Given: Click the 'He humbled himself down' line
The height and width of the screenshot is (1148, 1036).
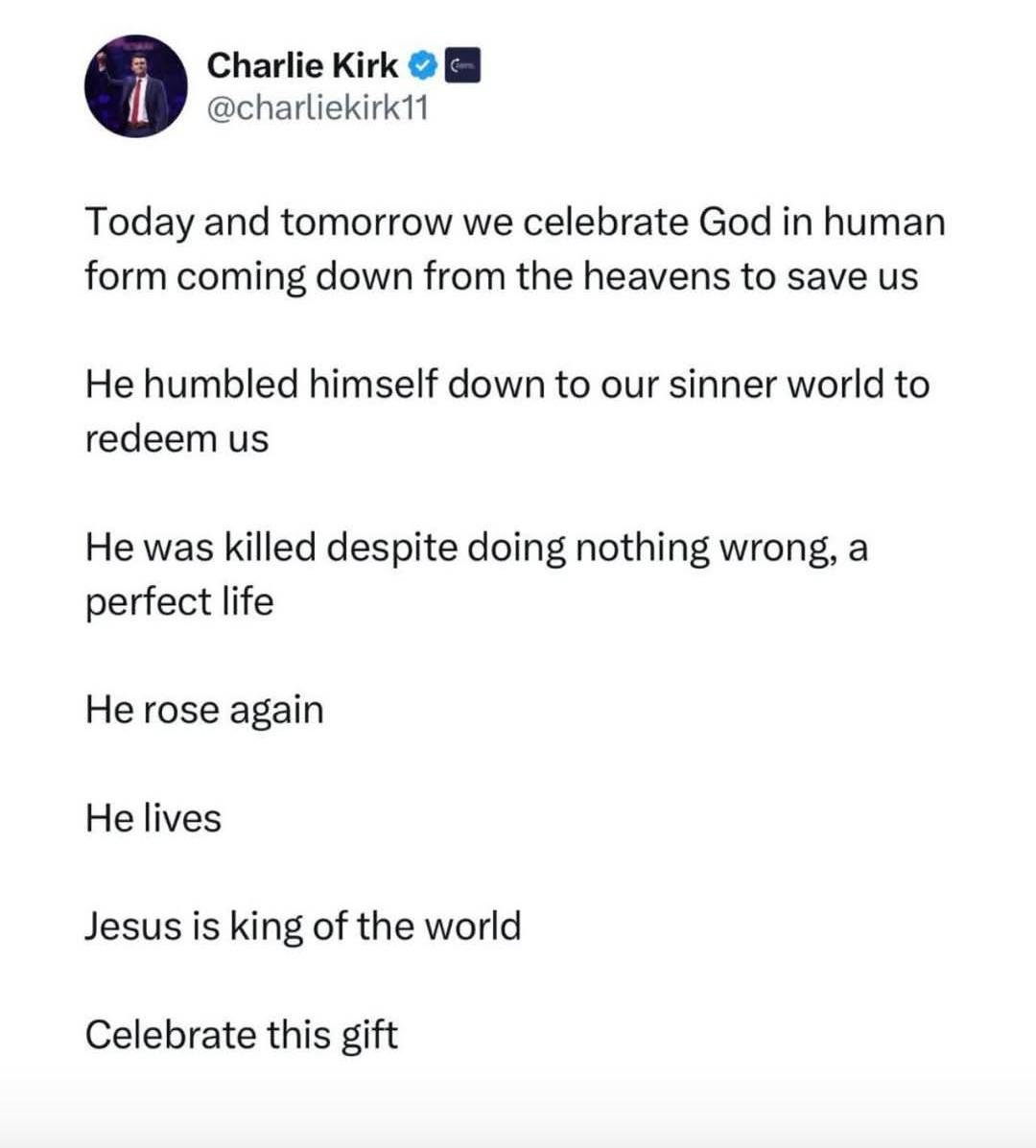Looking at the screenshot, I should point(506,385).
